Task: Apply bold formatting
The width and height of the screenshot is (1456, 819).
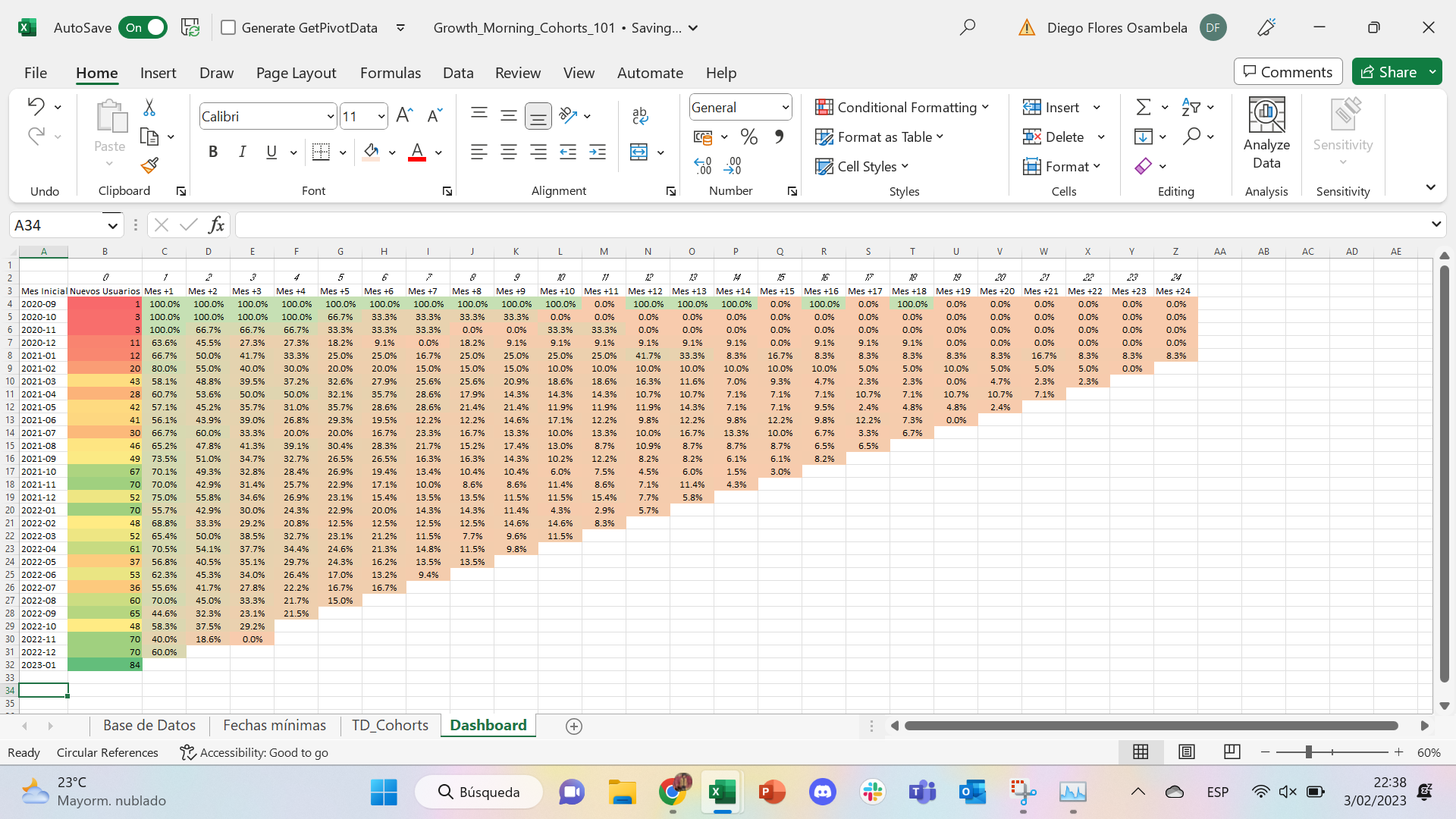Action: [212, 152]
